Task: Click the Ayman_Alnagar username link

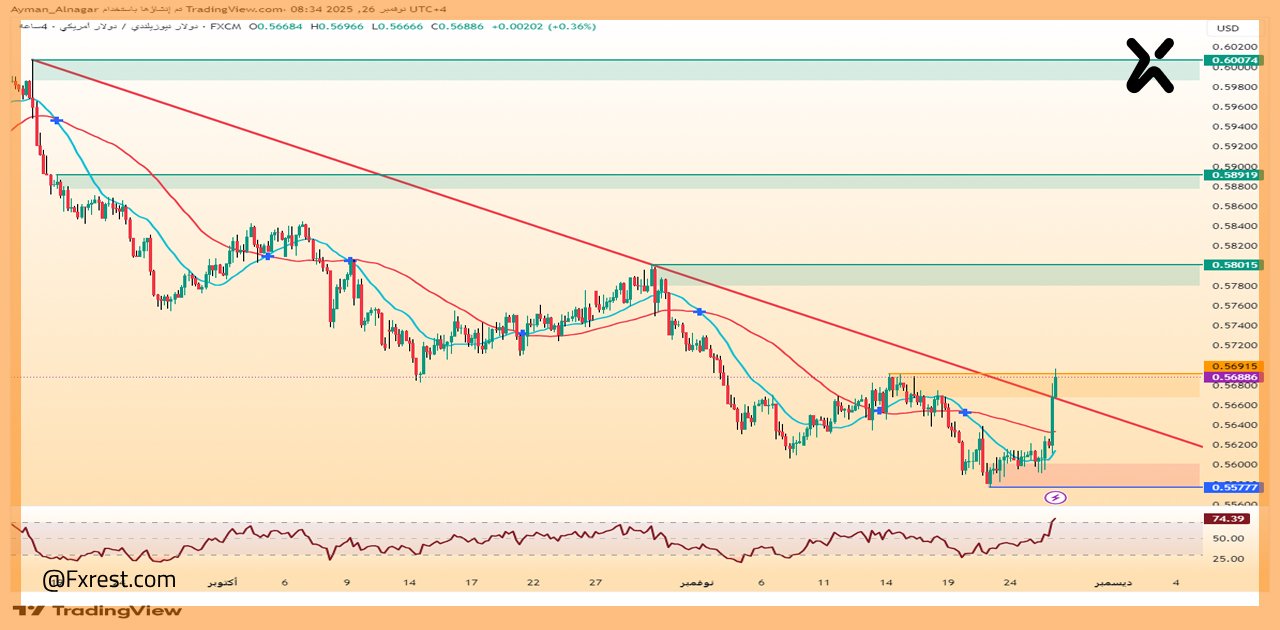Action: pyautogui.click(x=55, y=8)
